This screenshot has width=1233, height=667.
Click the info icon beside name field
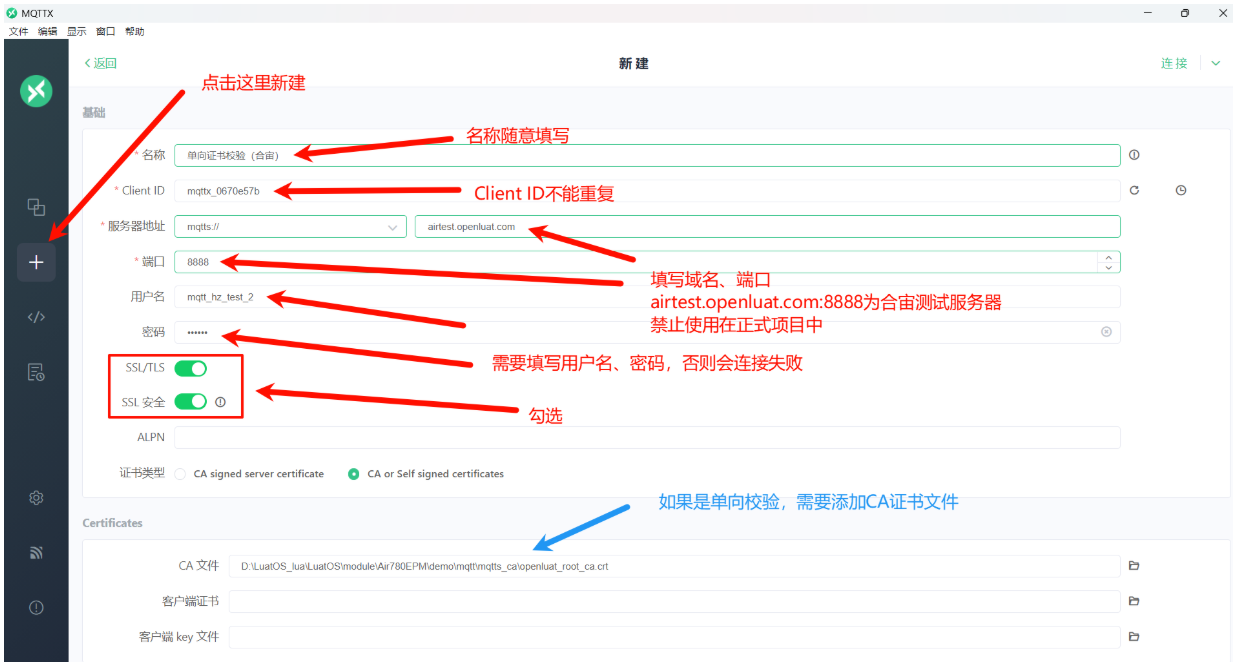tap(1134, 155)
